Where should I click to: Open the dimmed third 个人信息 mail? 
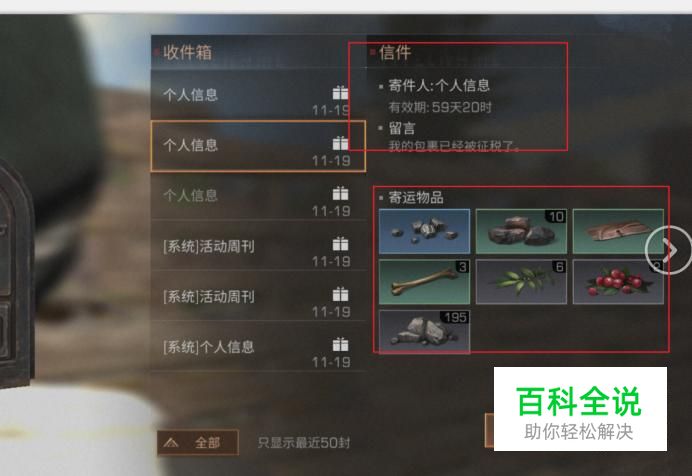[258, 195]
